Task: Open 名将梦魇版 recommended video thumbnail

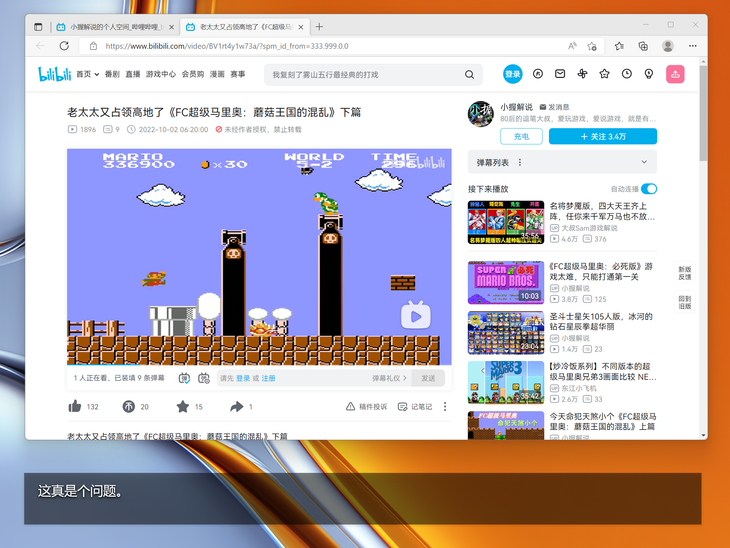Action: click(x=506, y=222)
